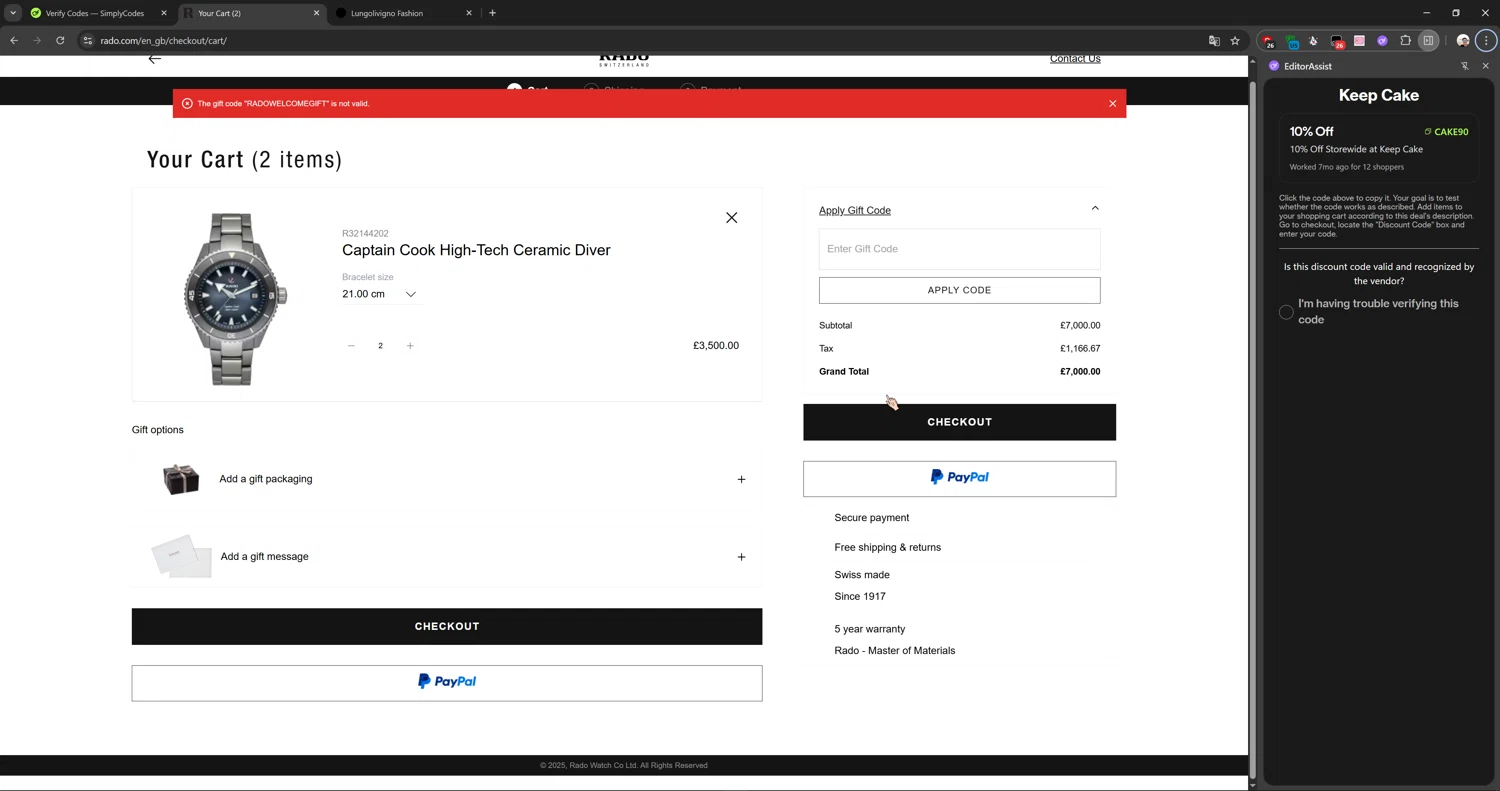This screenshot has width=1500, height=791.
Task: Reload the current page
Action: tap(60, 41)
